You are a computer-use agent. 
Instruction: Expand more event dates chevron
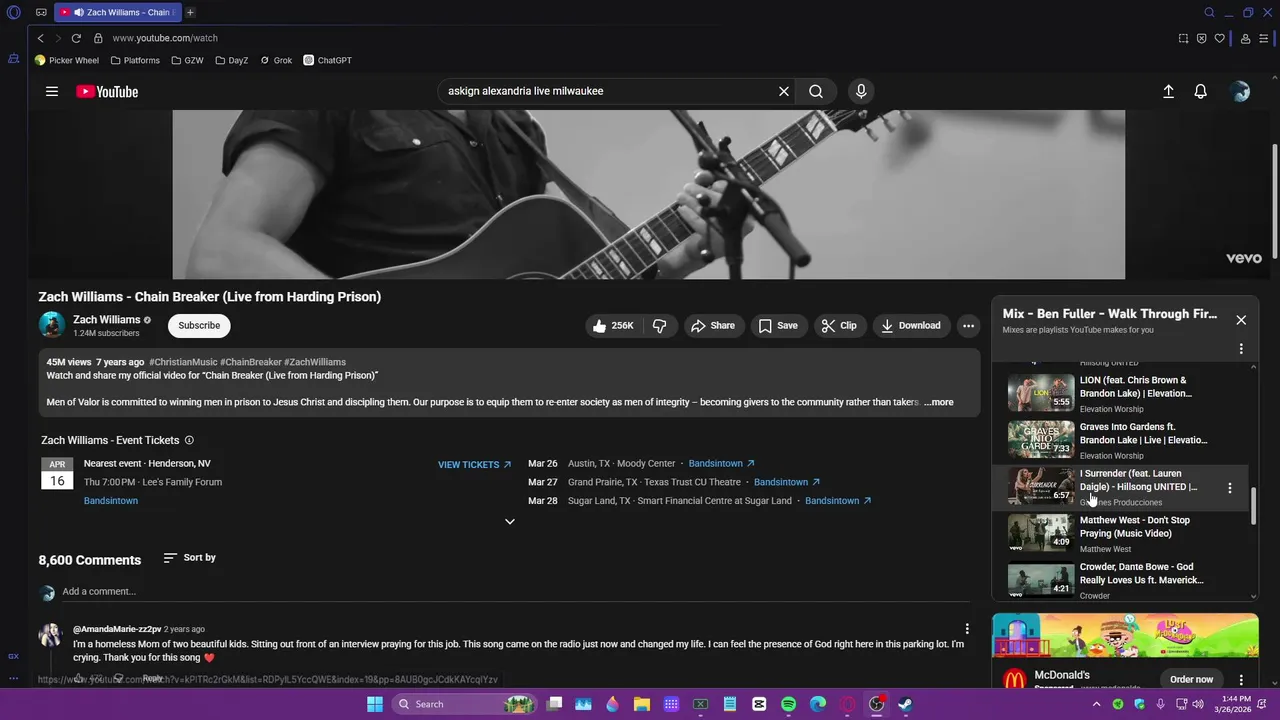tap(509, 521)
